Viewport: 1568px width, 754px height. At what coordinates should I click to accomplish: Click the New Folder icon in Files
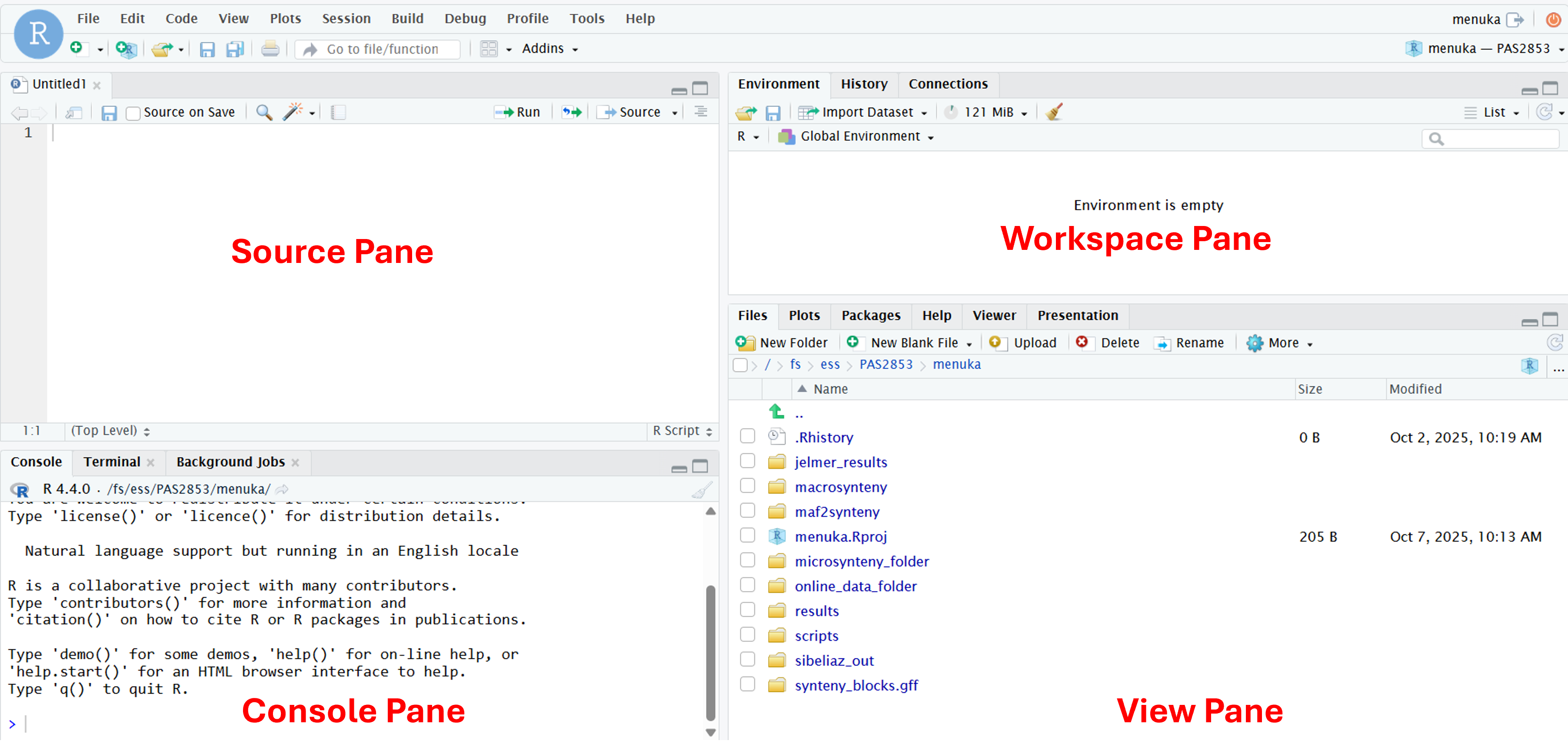click(x=745, y=342)
